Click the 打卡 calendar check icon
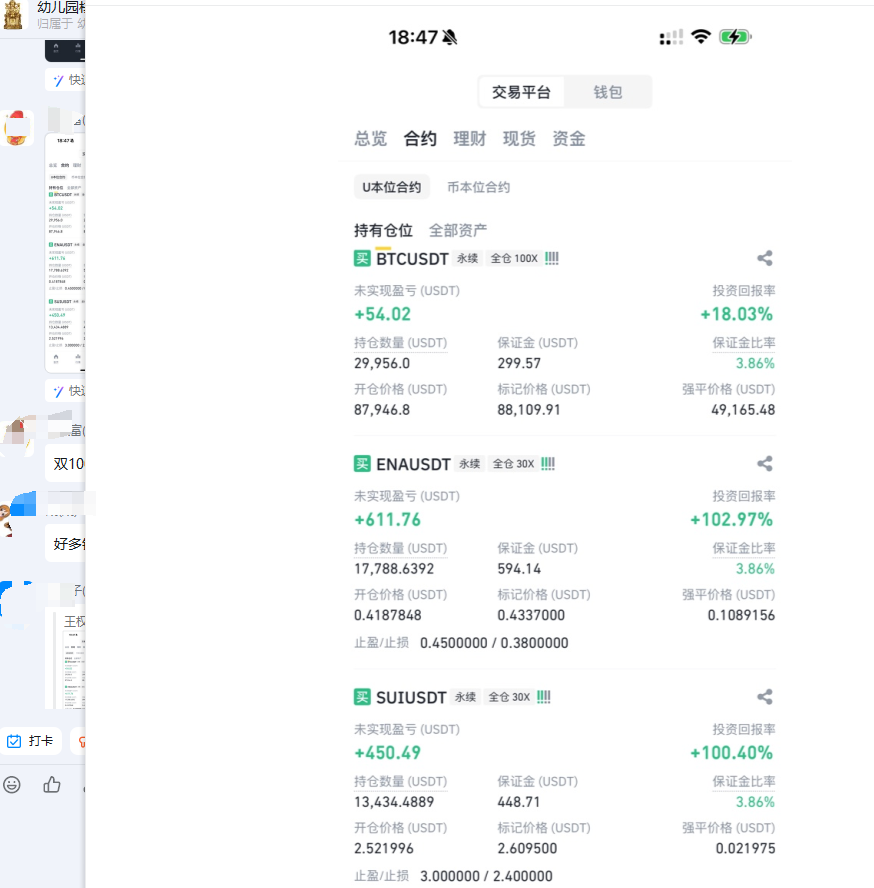 pos(14,741)
